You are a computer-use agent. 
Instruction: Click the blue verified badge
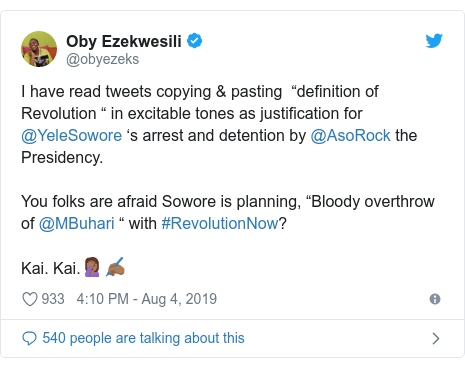tap(194, 41)
